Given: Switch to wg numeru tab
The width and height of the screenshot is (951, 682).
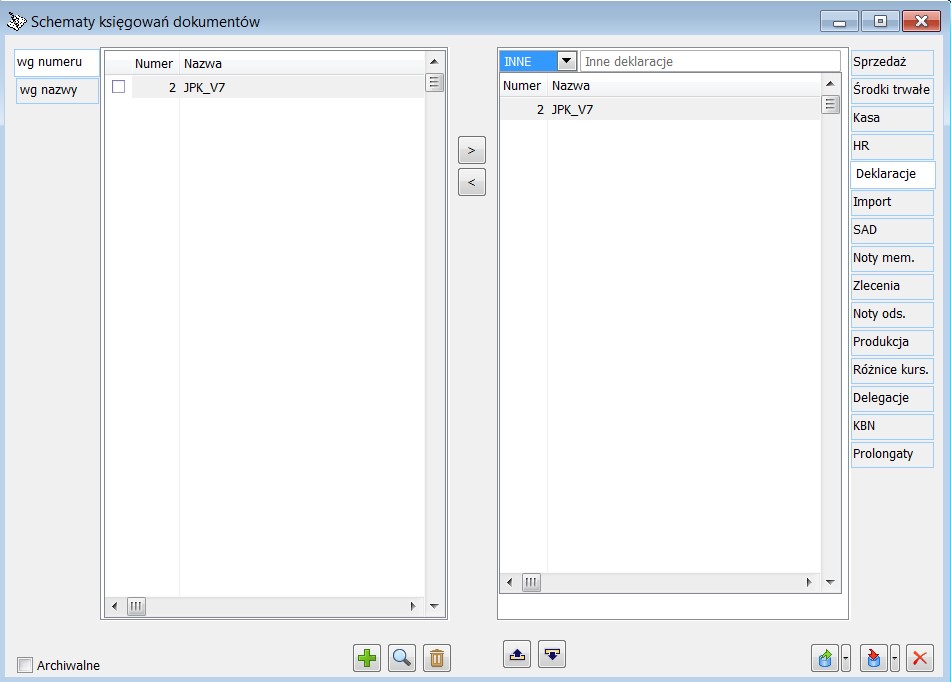Looking at the screenshot, I should pyautogui.click(x=57, y=62).
